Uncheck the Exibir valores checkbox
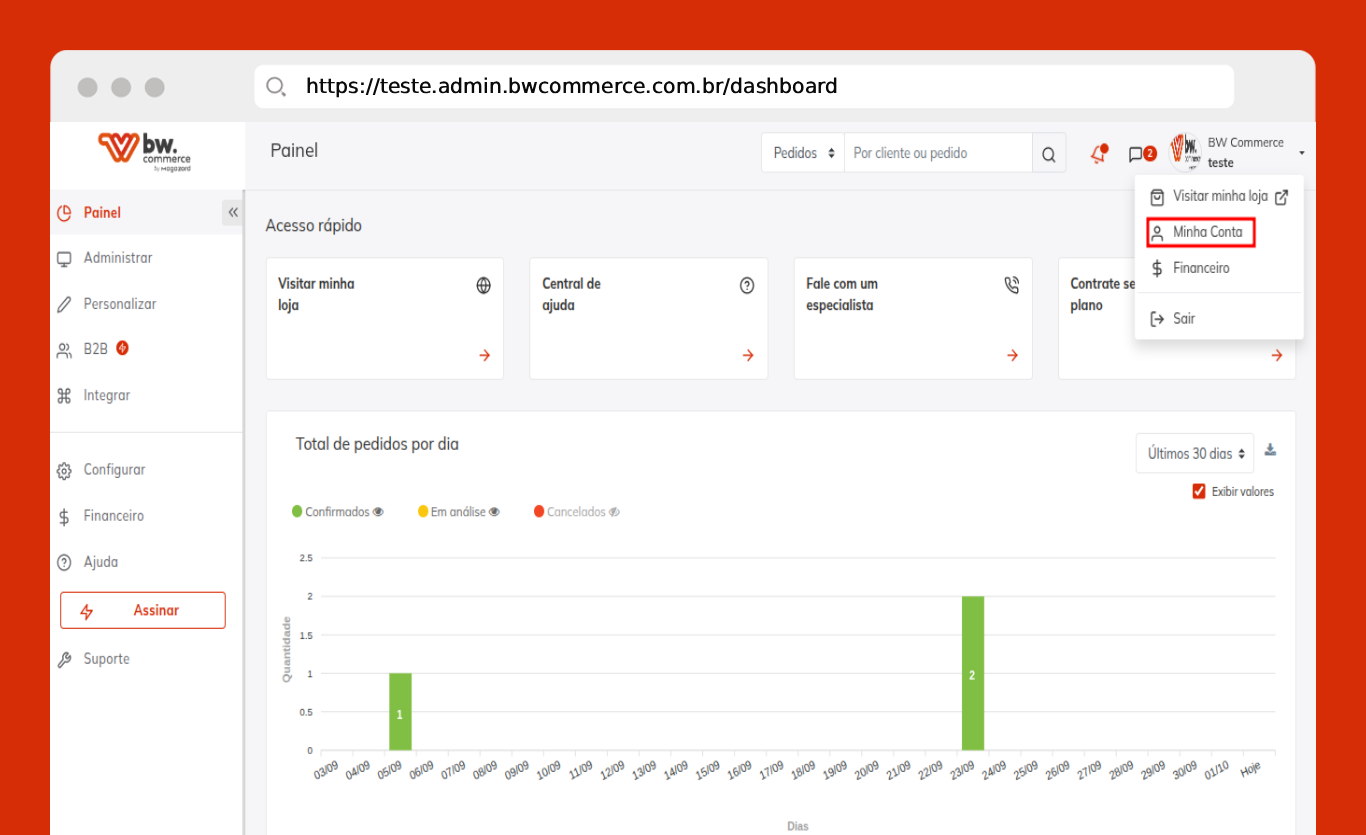The image size is (1366, 835). click(1199, 491)
